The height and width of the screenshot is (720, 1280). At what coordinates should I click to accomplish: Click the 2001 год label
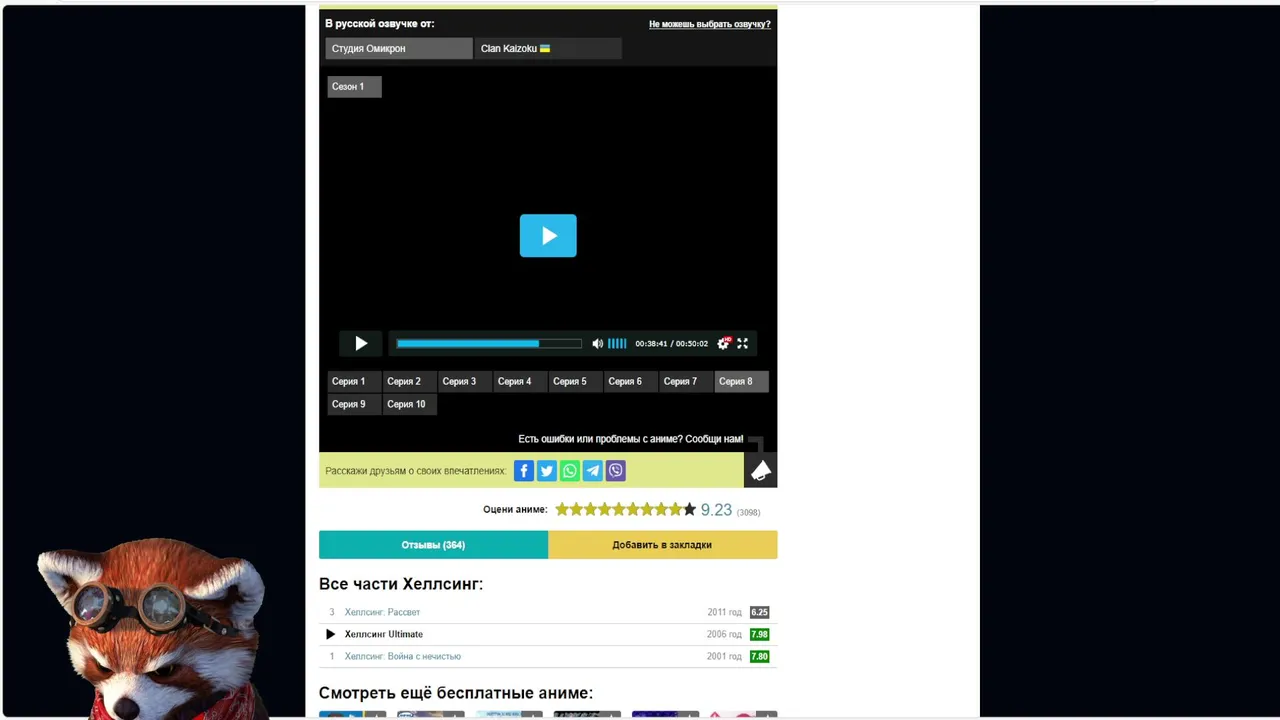(x=724, y=656)
